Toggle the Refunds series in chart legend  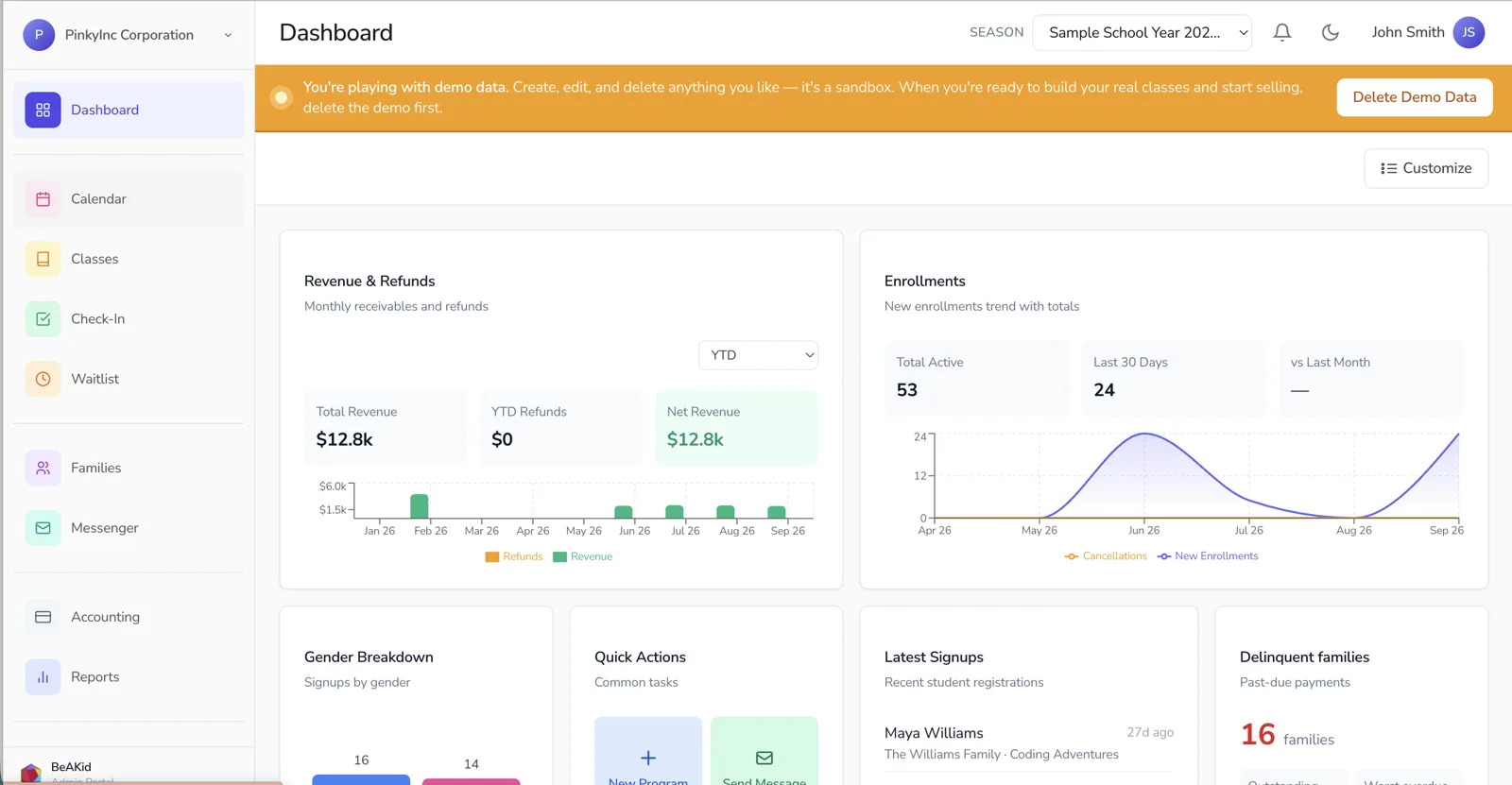(x=514, y=556)
